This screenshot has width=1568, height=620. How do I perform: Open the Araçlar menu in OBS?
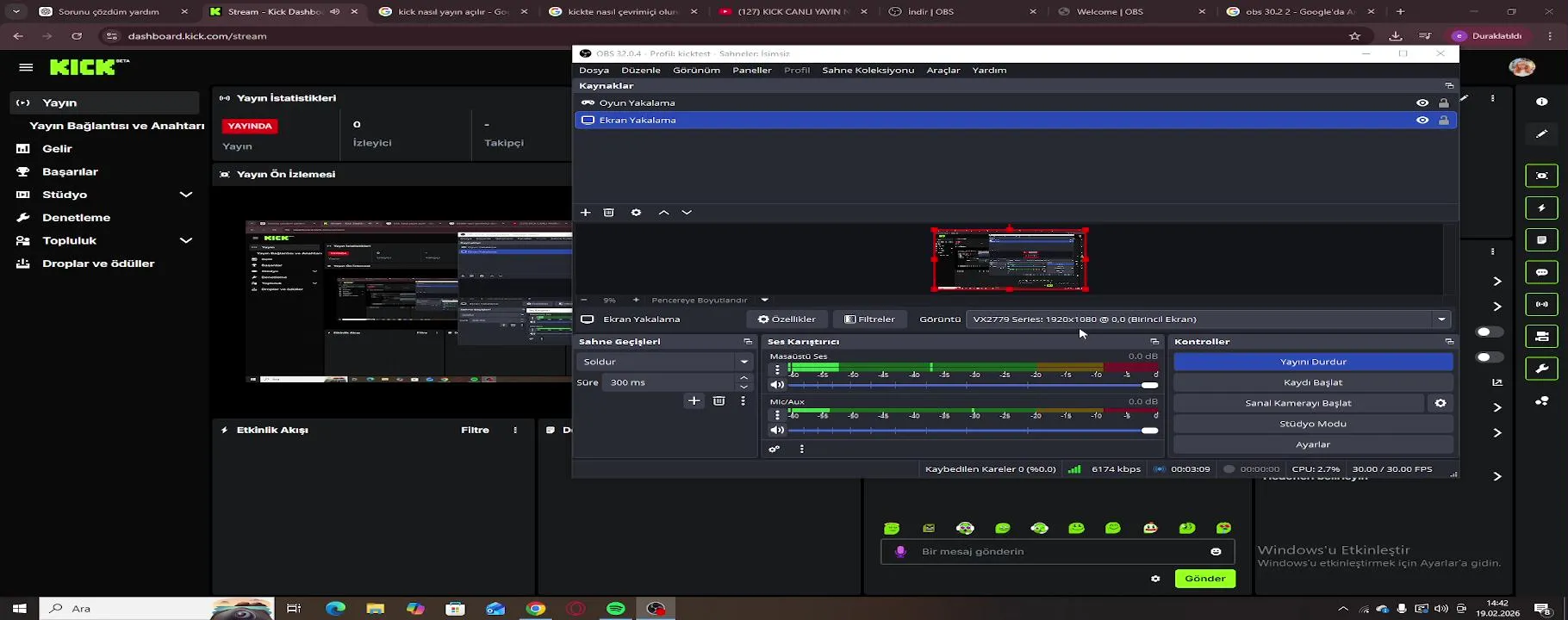pos(943,71)
